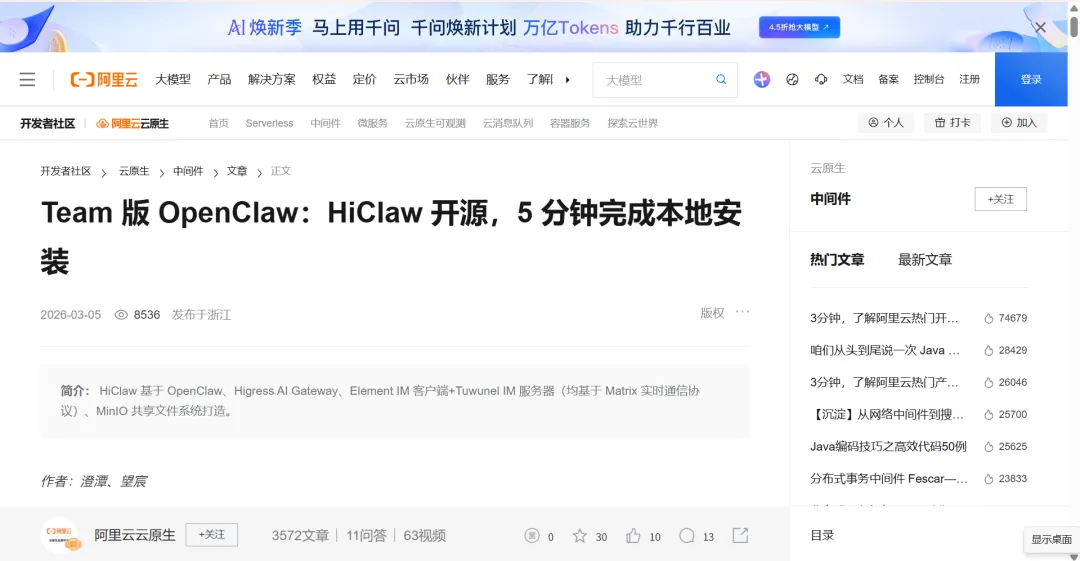
Task: Open the article more options ellipsis
Action: 742,312
